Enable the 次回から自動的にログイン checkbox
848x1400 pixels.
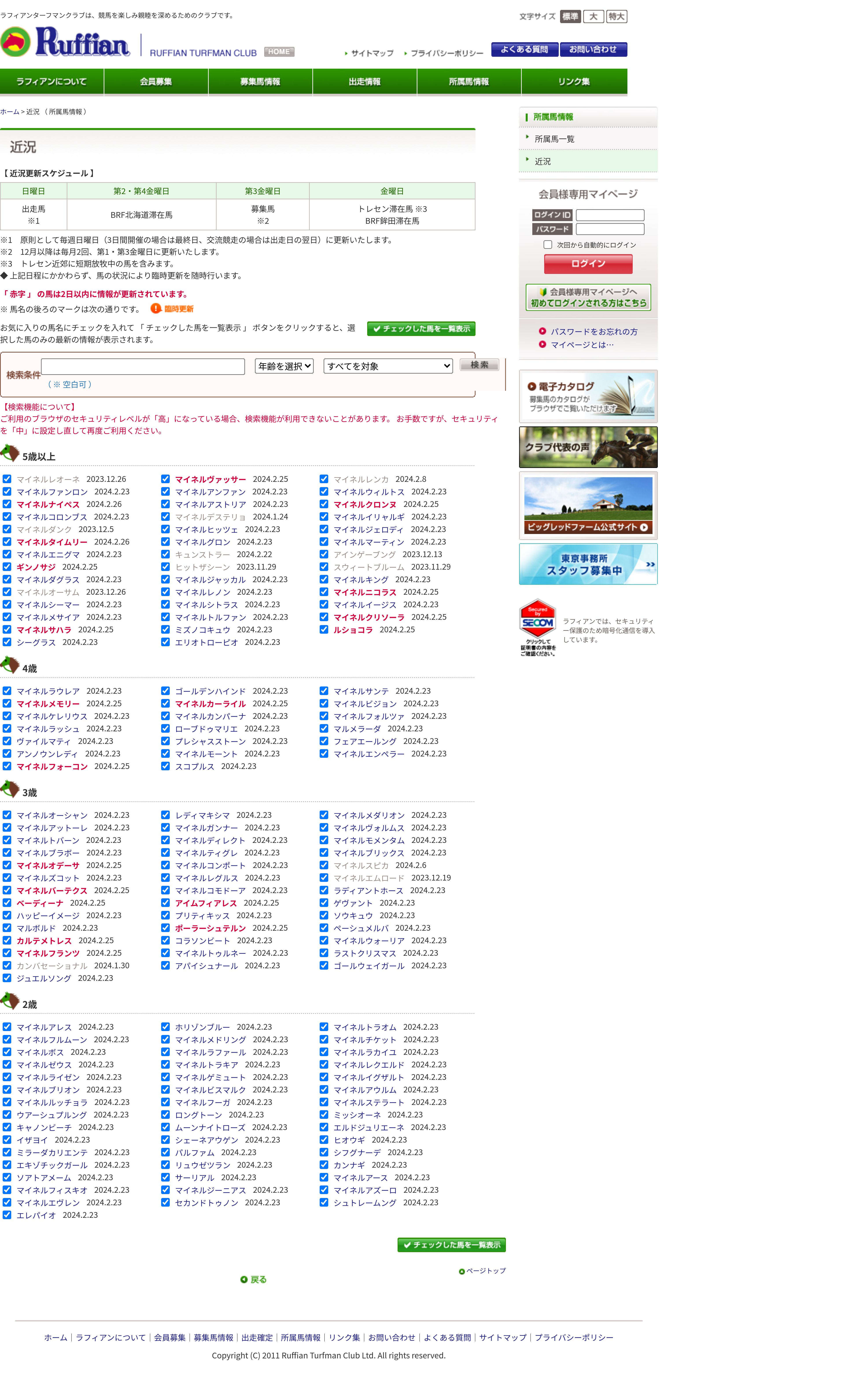tap(548, 245)
